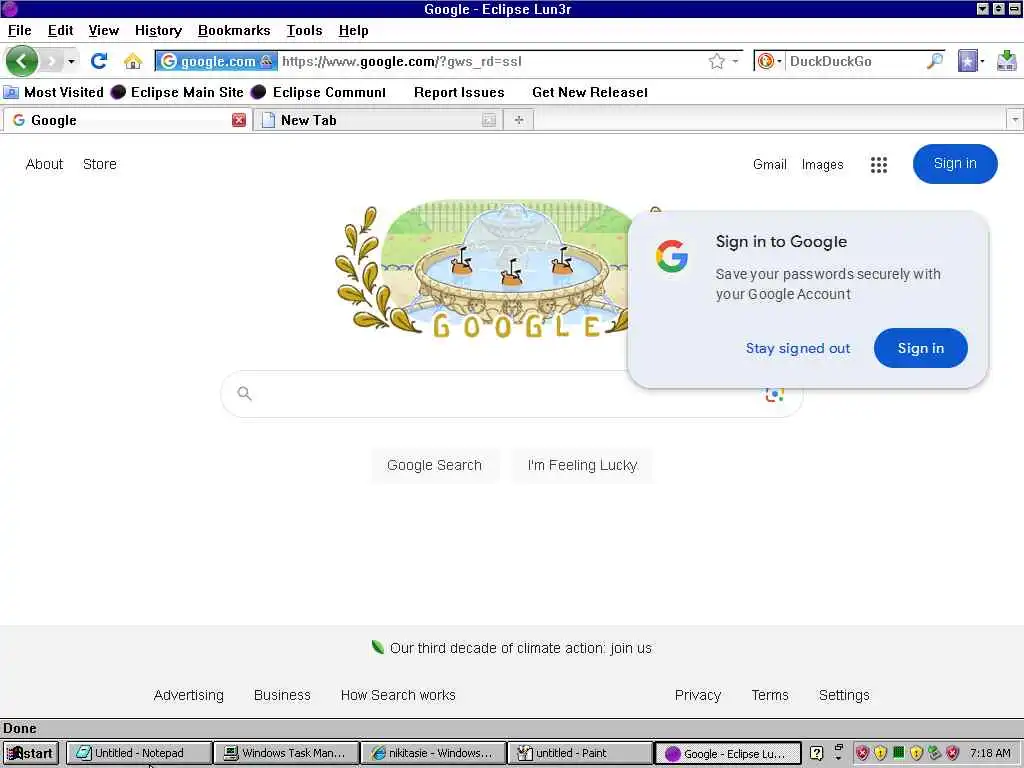Open the Most Visited bookmarks folder
Image resolution: width=1024 pixels, height=768 pixels.
[54, 92]
